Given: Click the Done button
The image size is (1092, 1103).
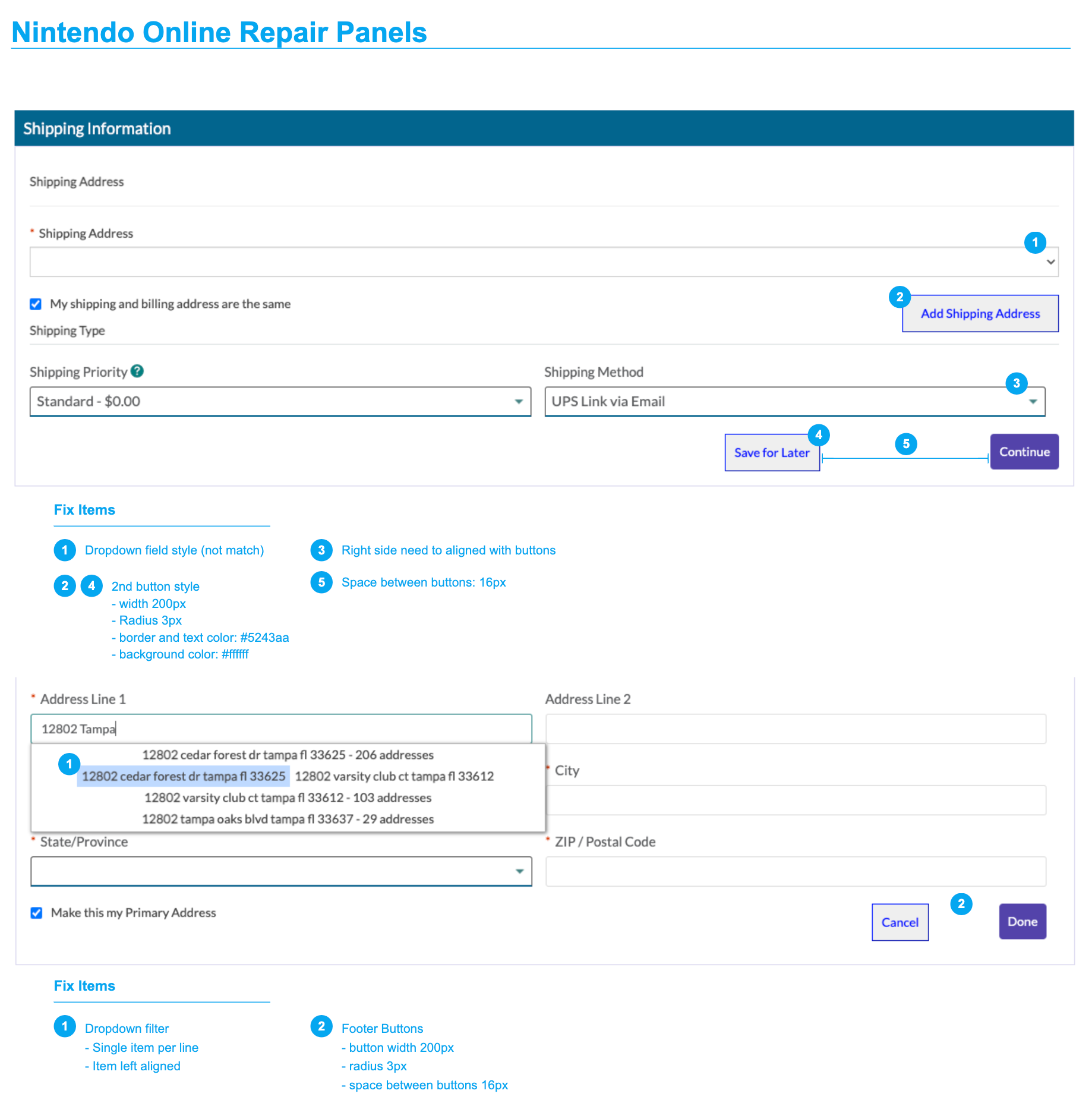Looking at the screenshot, I should point(1022,922).
